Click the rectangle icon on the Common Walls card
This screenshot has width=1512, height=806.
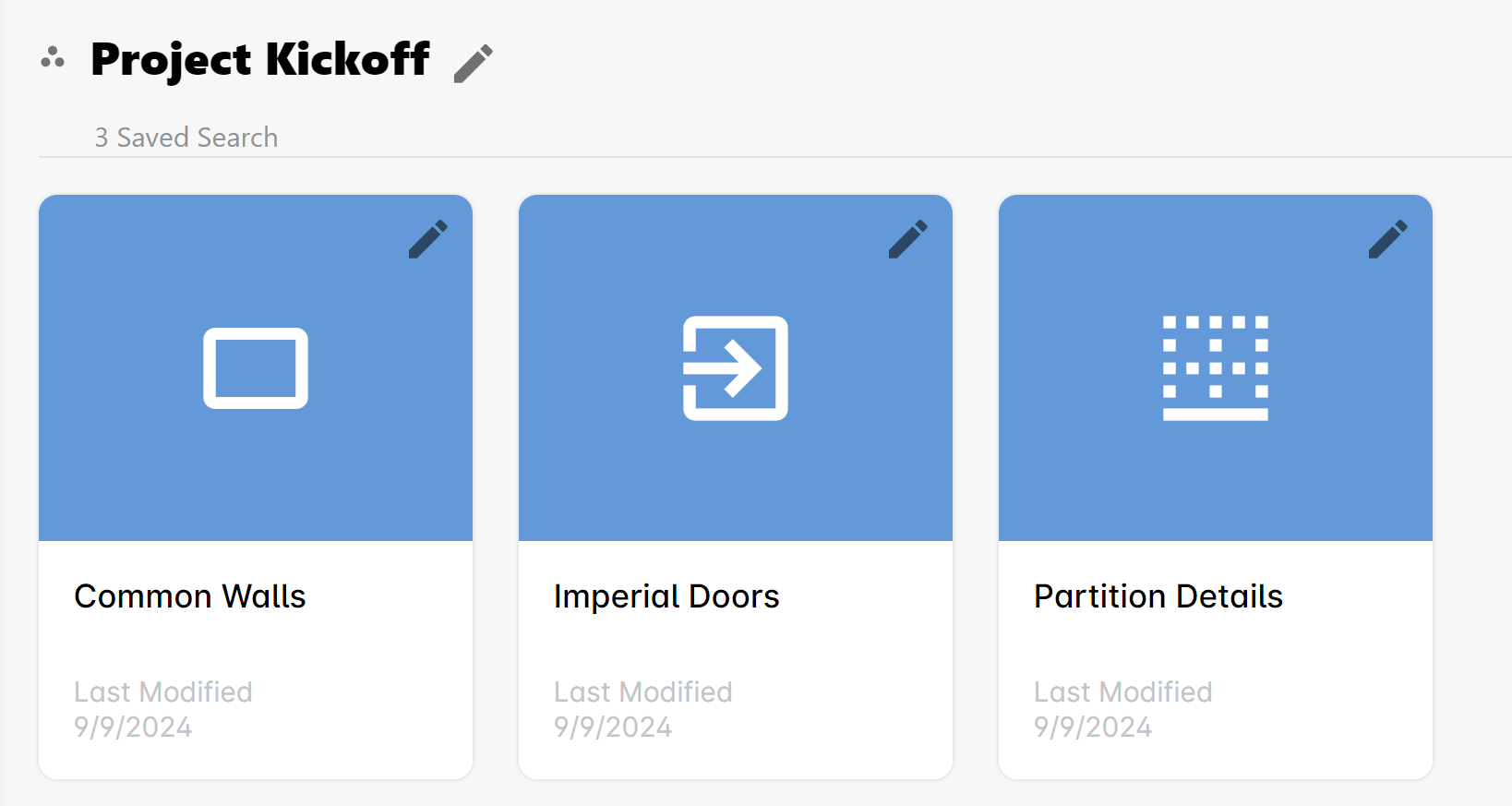256,368
